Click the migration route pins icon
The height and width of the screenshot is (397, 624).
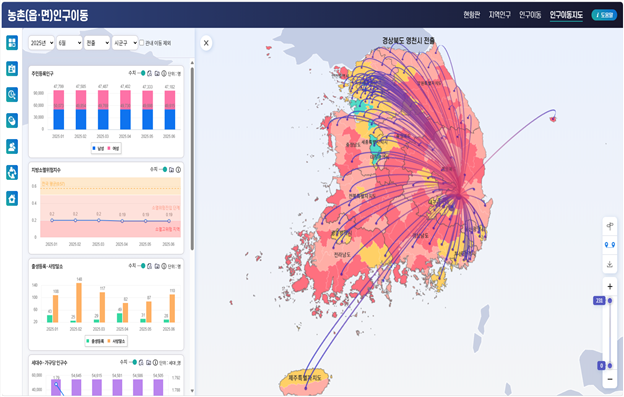coord(610,245)
